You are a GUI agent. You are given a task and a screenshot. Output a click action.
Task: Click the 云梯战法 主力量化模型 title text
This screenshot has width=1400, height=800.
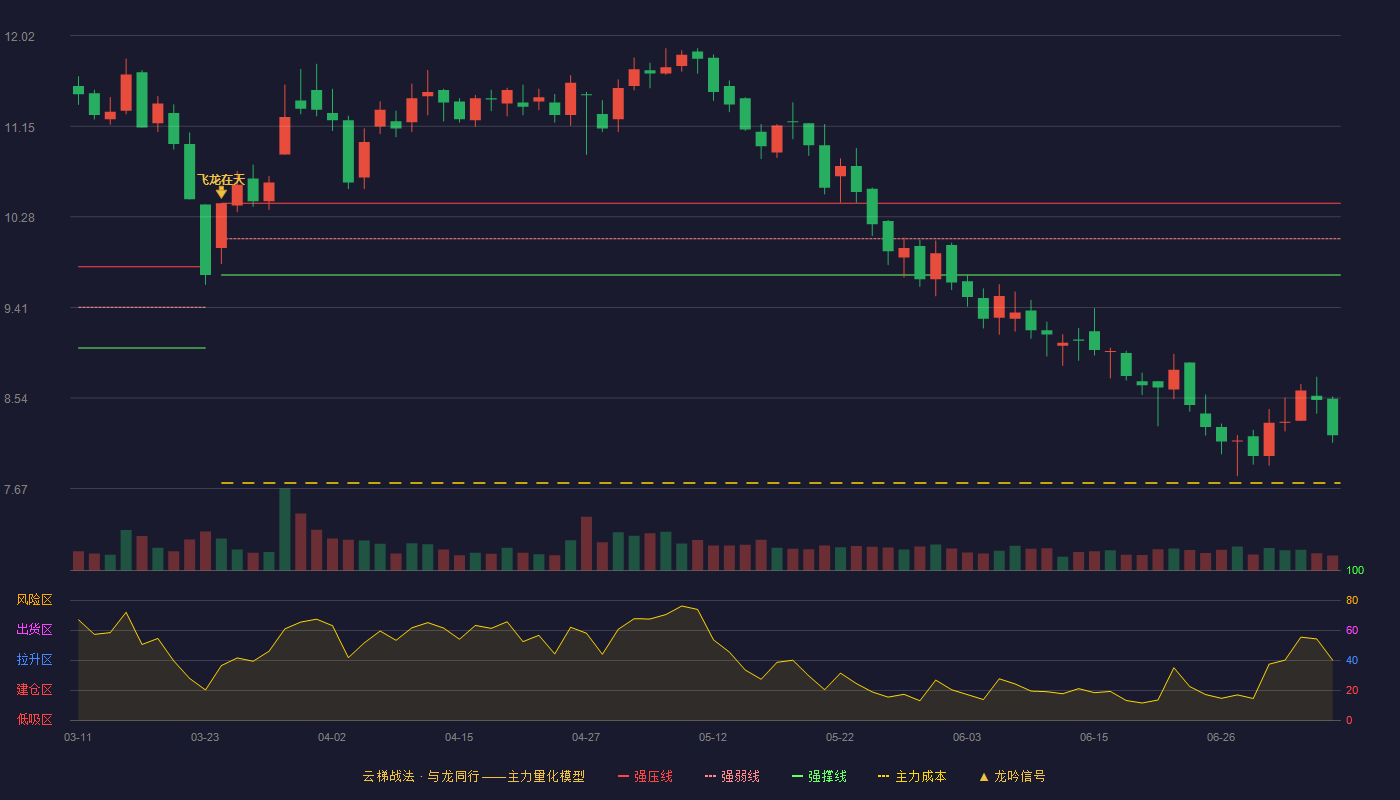473,776
